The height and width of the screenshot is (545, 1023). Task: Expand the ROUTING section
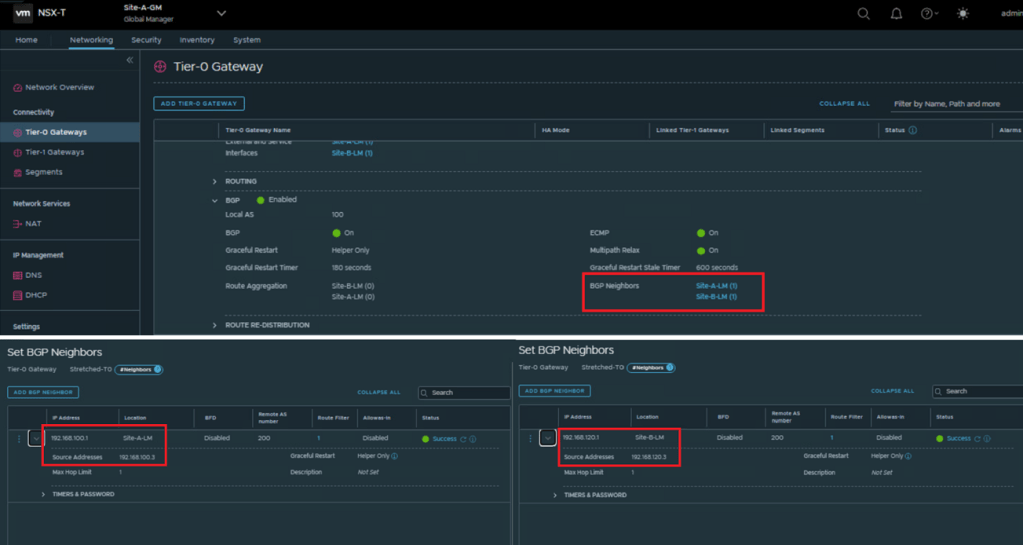[215, 182]
